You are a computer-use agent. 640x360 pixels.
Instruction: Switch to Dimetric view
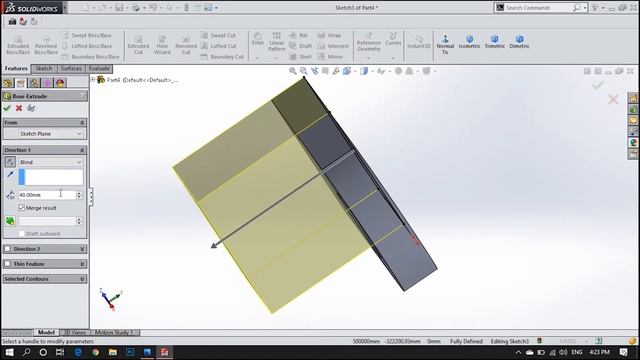click(x=519, y=42)
